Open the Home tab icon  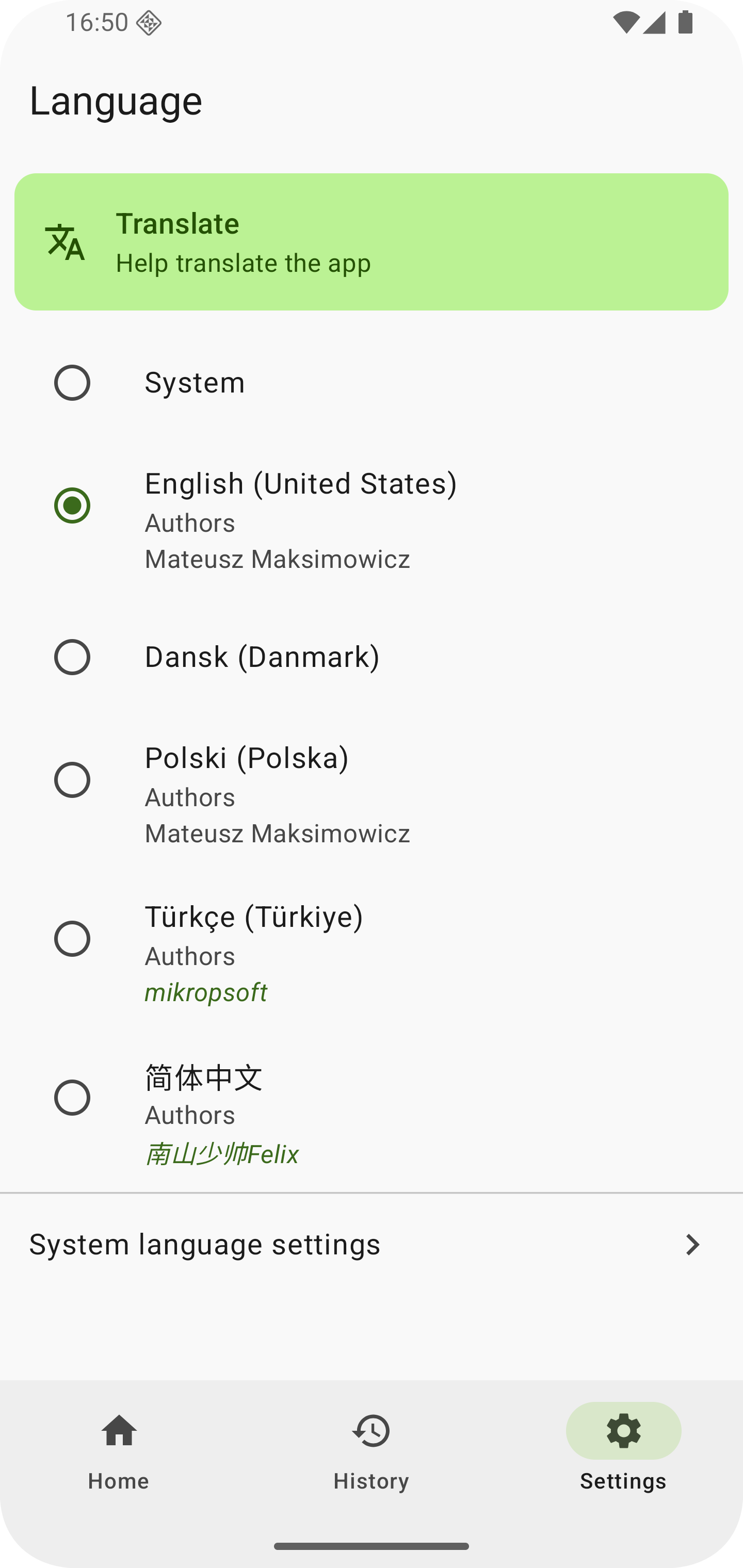(119, 1430)
